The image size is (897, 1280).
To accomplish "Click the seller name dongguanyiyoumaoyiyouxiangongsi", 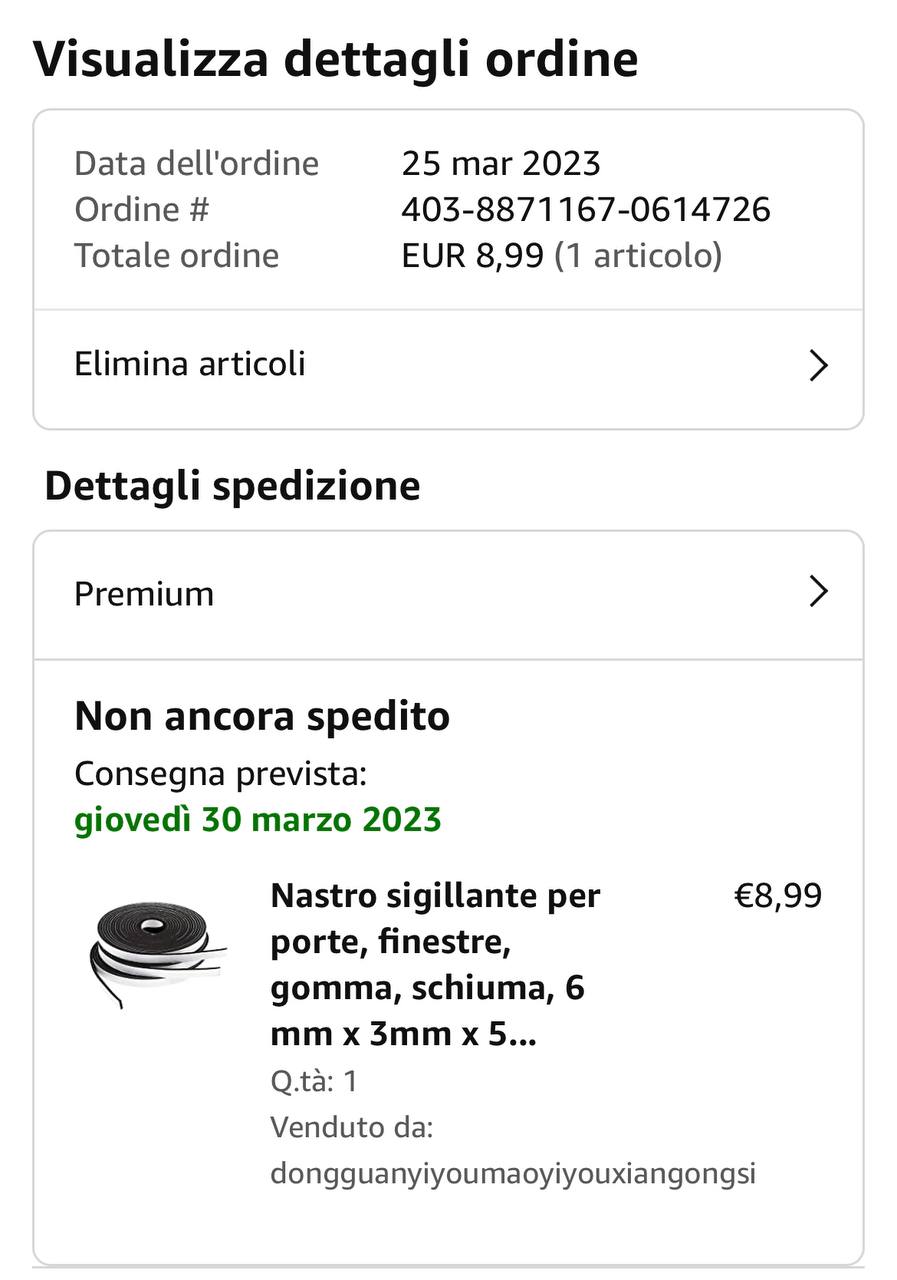I will pyautogui.click(x=512, y=1173).
